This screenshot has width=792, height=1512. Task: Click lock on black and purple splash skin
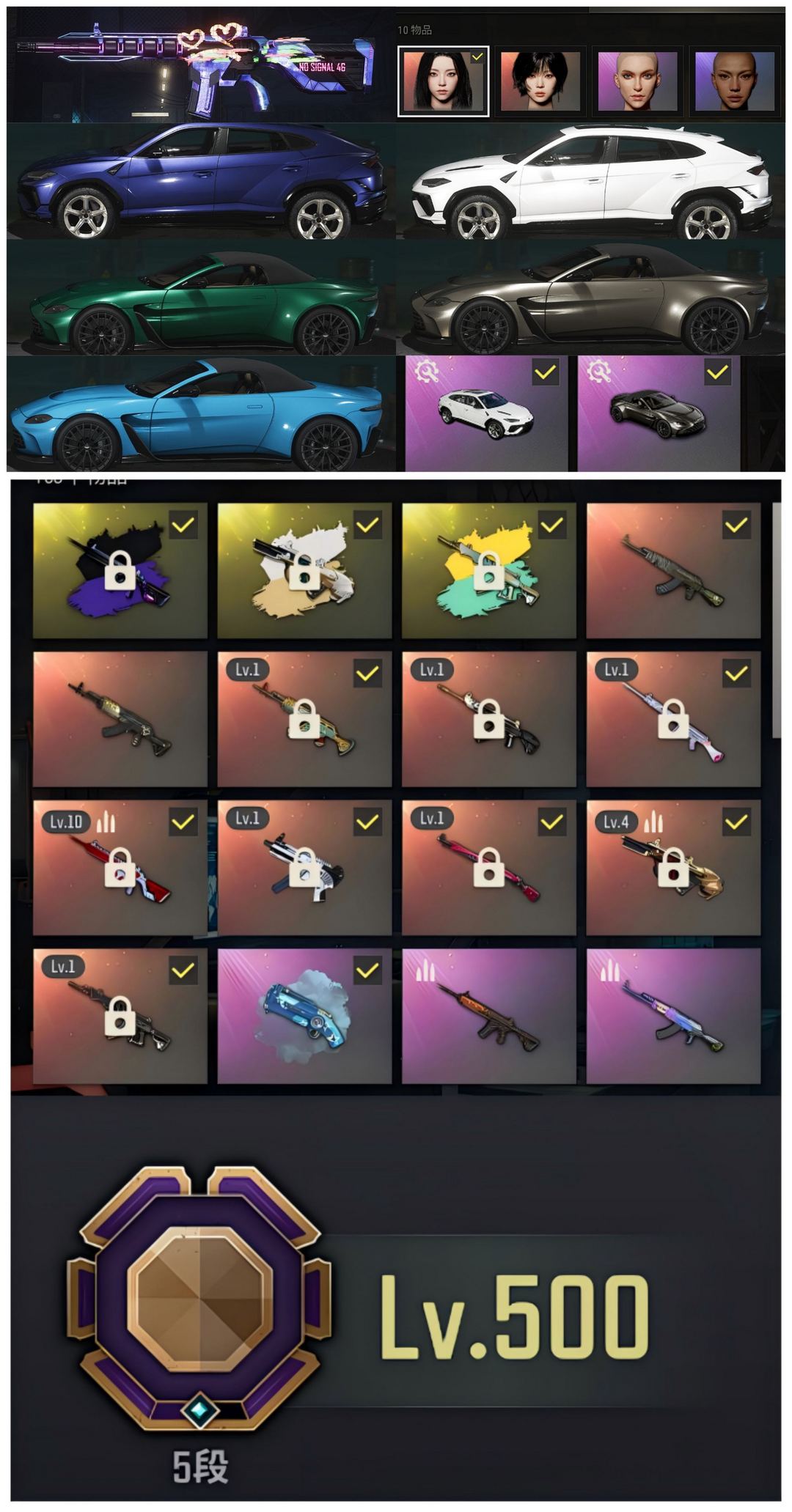click(x=120, y=571)
